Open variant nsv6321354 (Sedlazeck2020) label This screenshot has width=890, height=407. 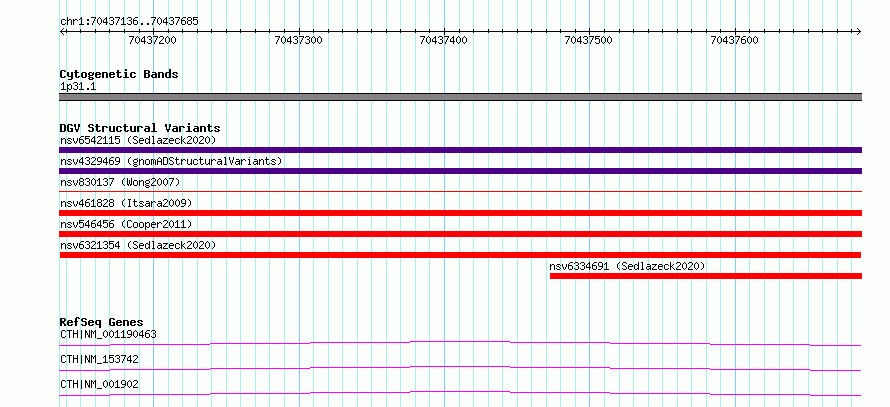[x=138, y=245]
